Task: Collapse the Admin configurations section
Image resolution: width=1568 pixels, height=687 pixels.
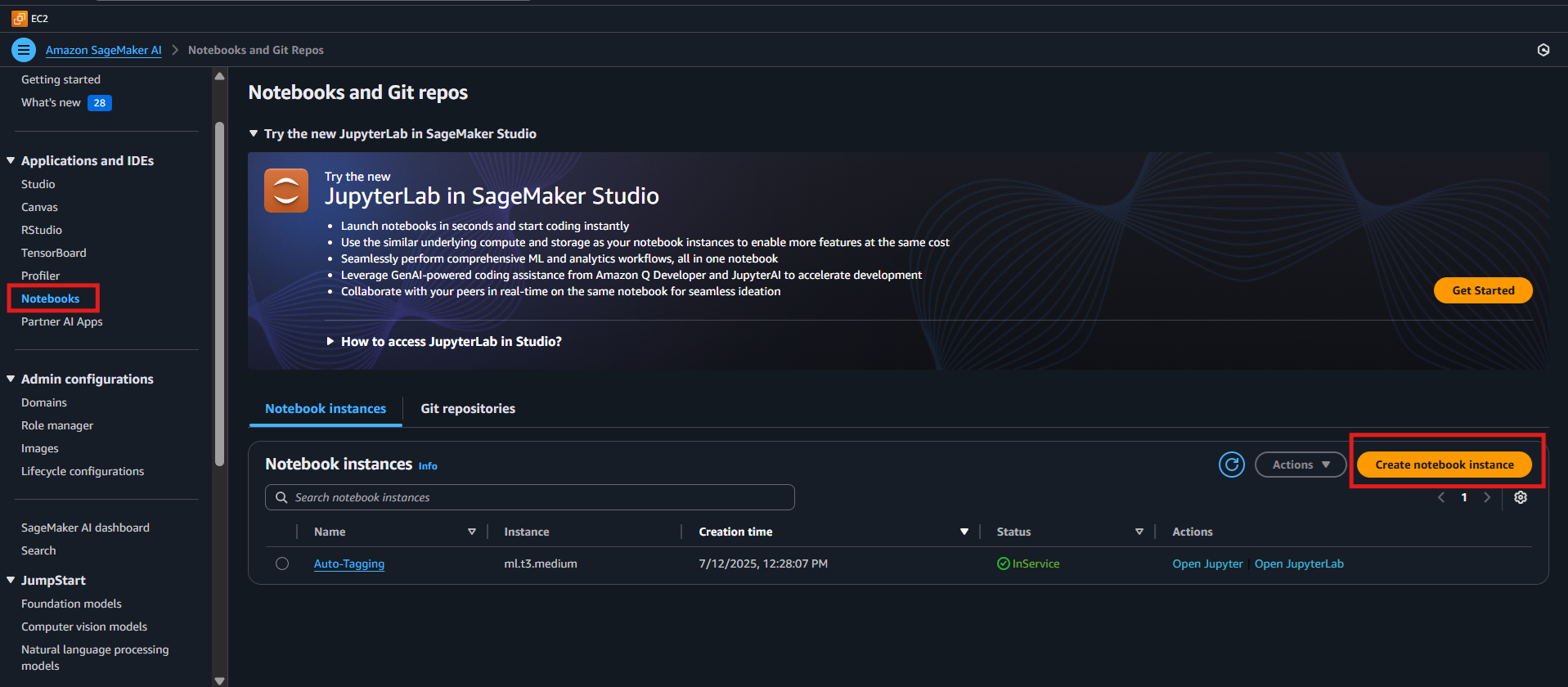Action: pos(11,379)
